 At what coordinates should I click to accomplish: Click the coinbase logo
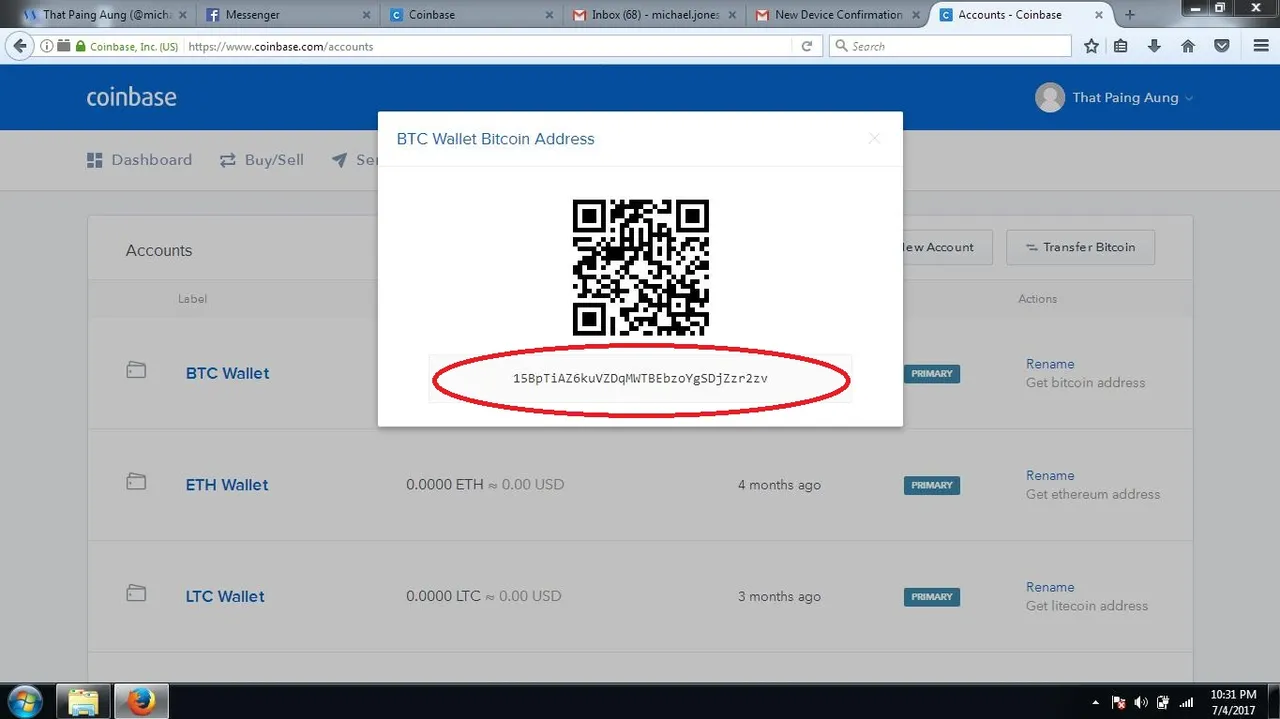point(131,97)
